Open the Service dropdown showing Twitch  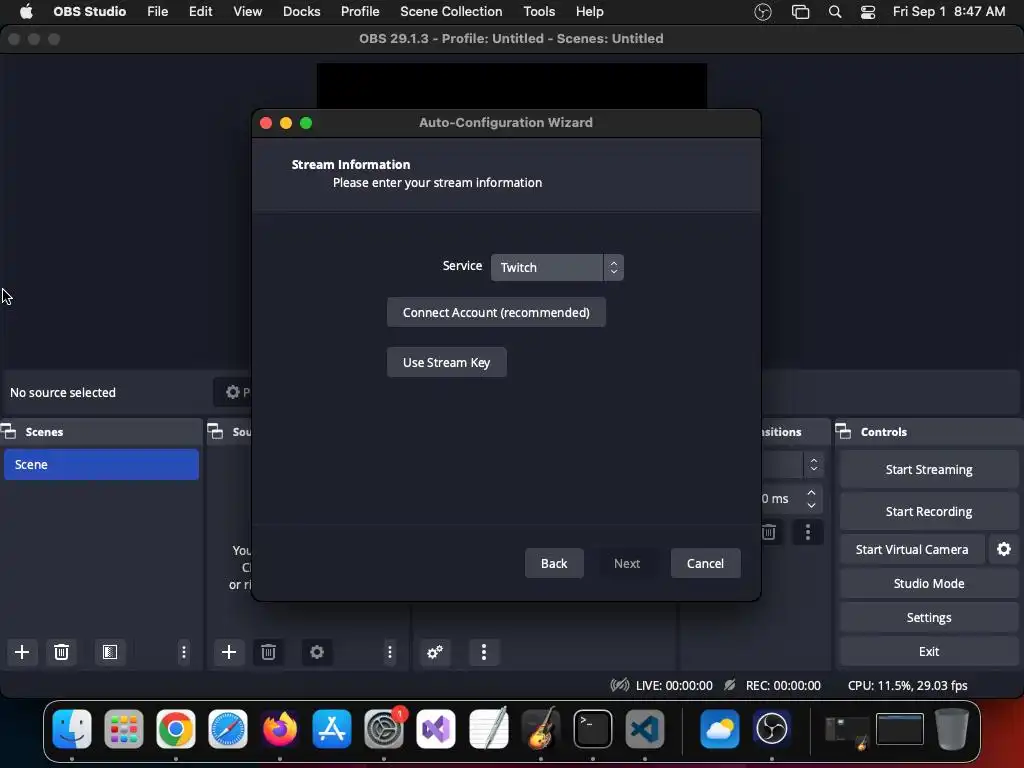(557, 267)
